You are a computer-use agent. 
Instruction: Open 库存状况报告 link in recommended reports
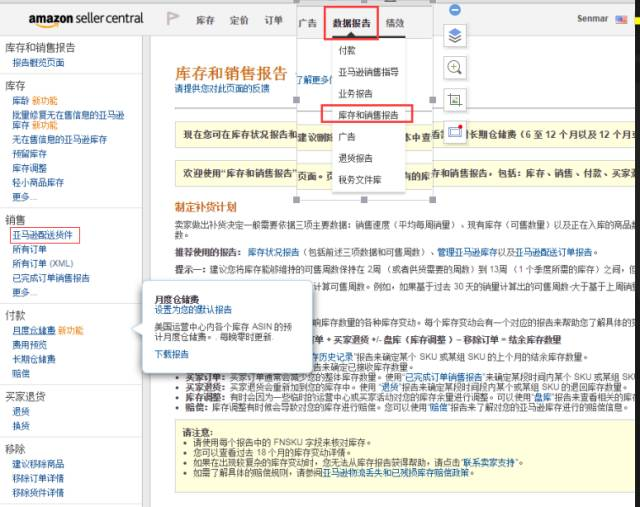point(273,252)
